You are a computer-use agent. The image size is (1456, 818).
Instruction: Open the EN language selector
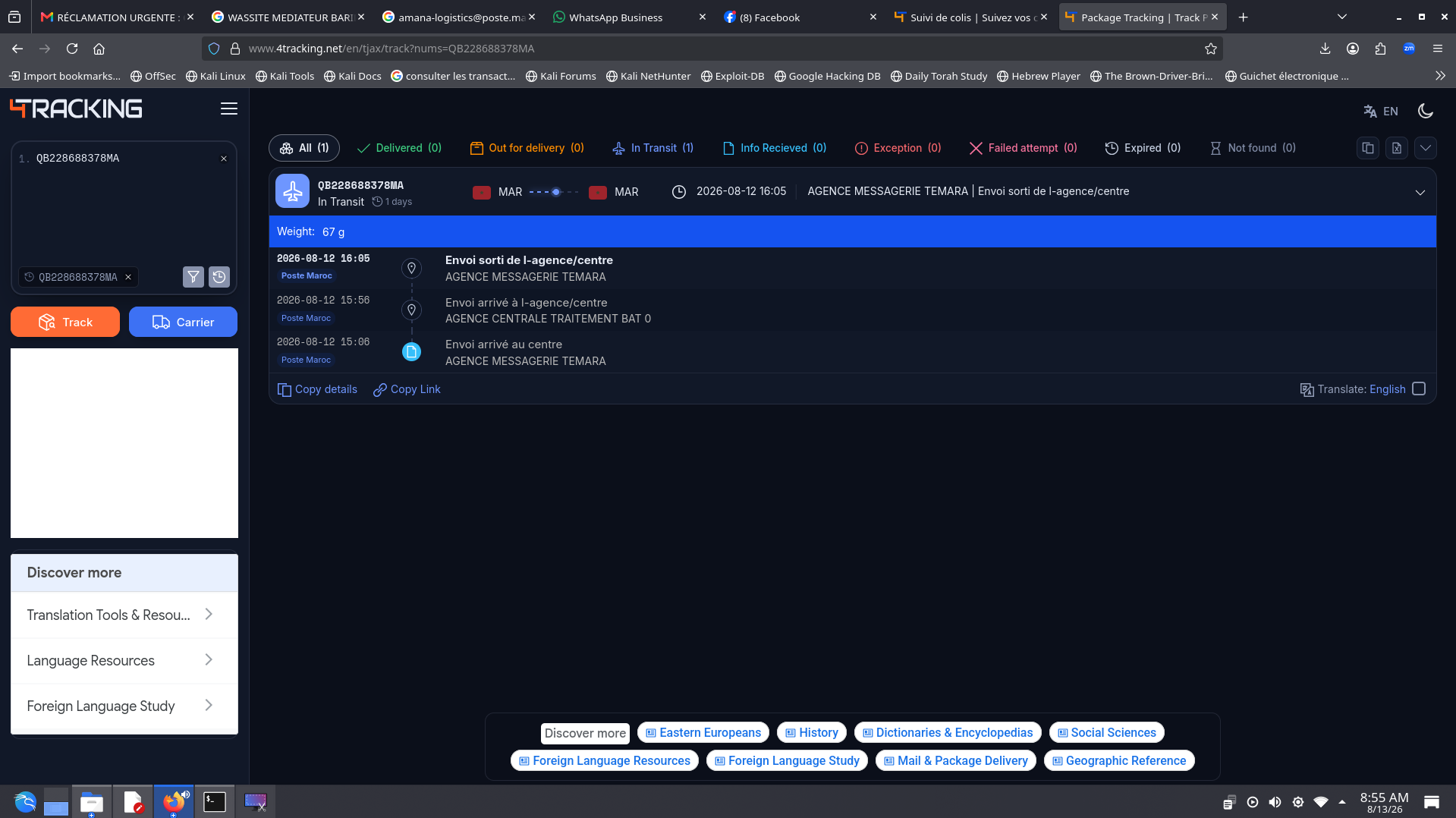pyautogui.click(x=1381, y=112)
